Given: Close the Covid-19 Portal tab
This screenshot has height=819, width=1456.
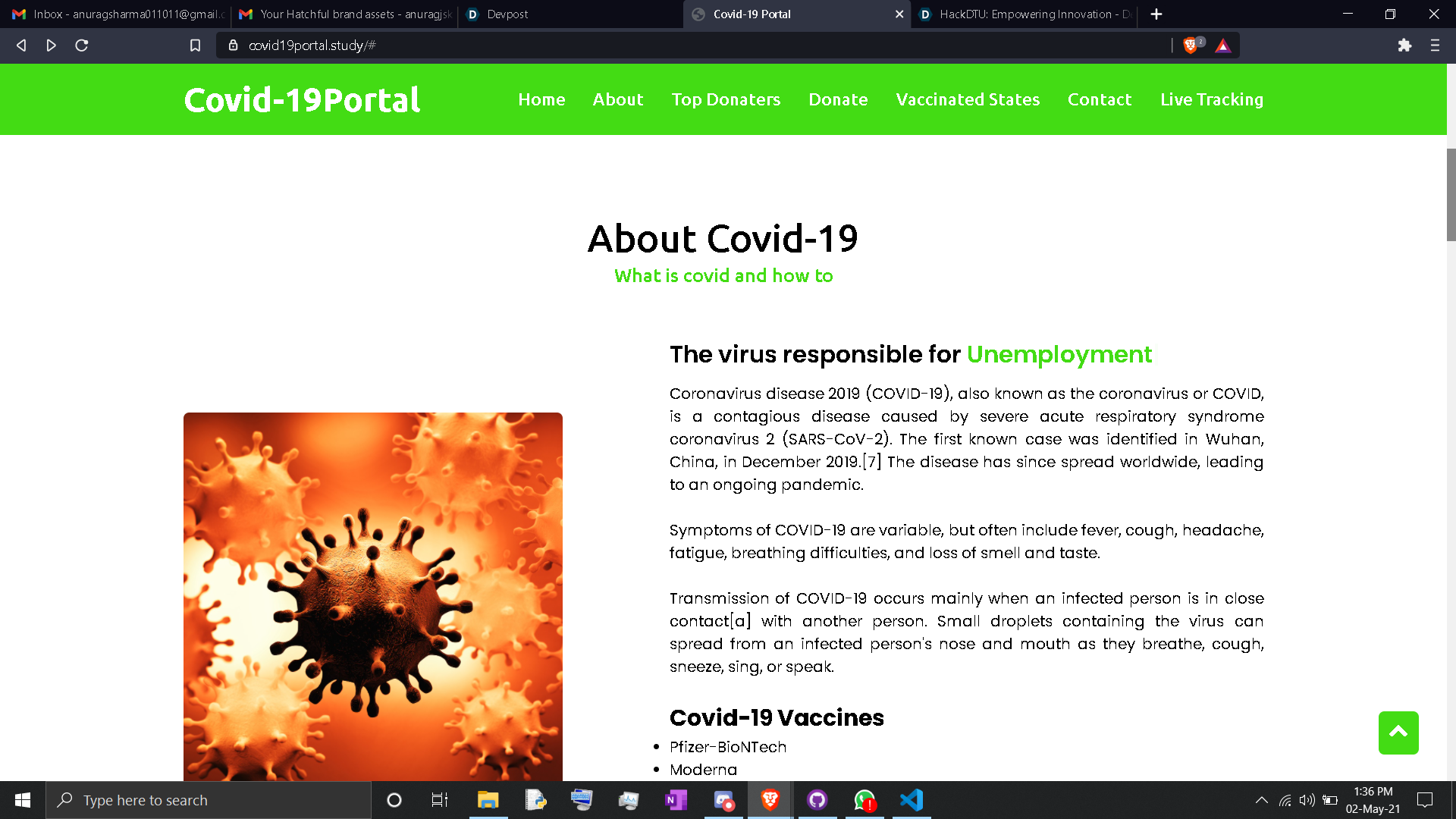Looking at the screenshot, I should point(899,14).
